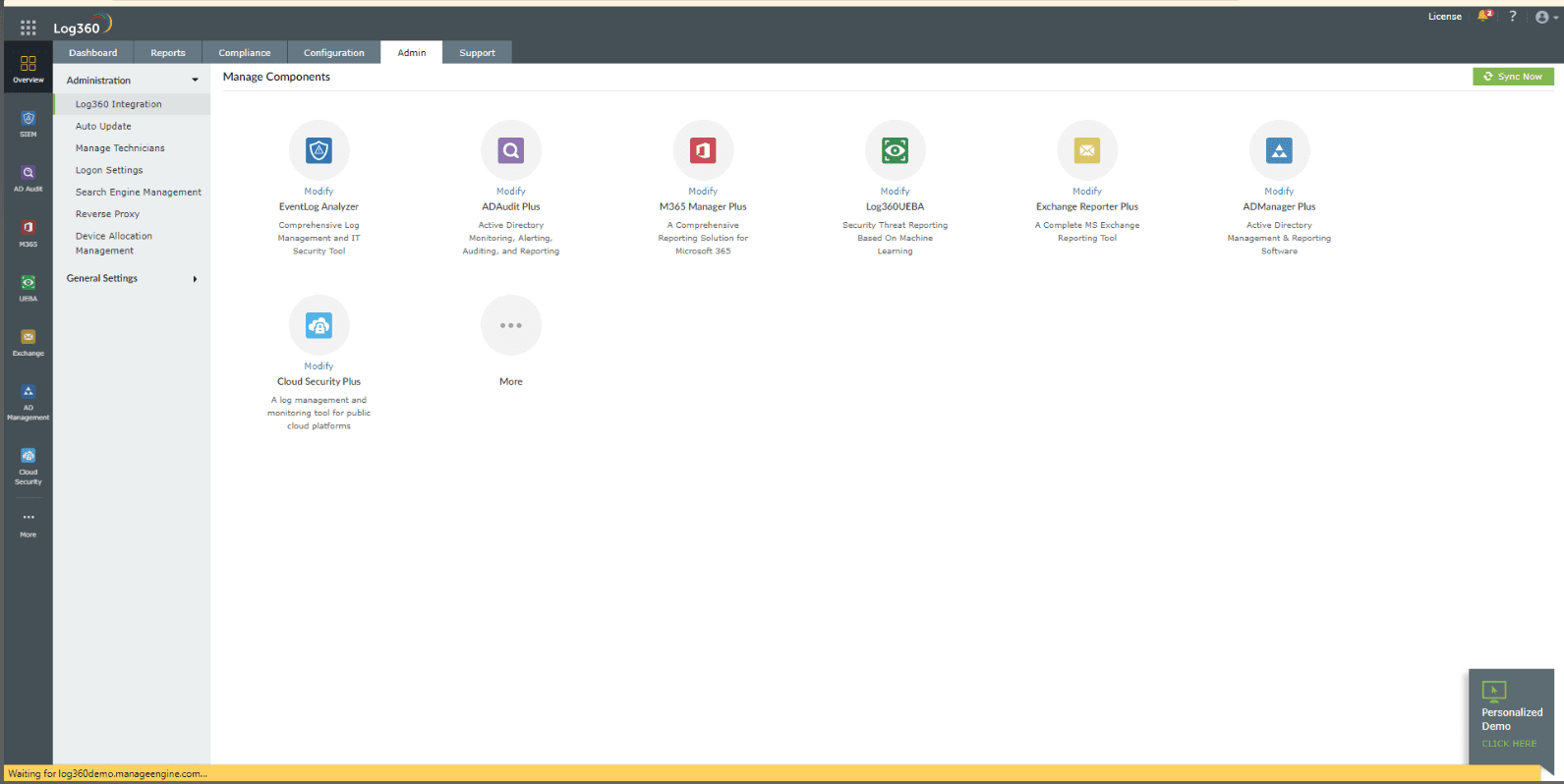Viewport: 1564px width, 784px height.
Task: Switch to the Support tab
Action: click(478, 53)
